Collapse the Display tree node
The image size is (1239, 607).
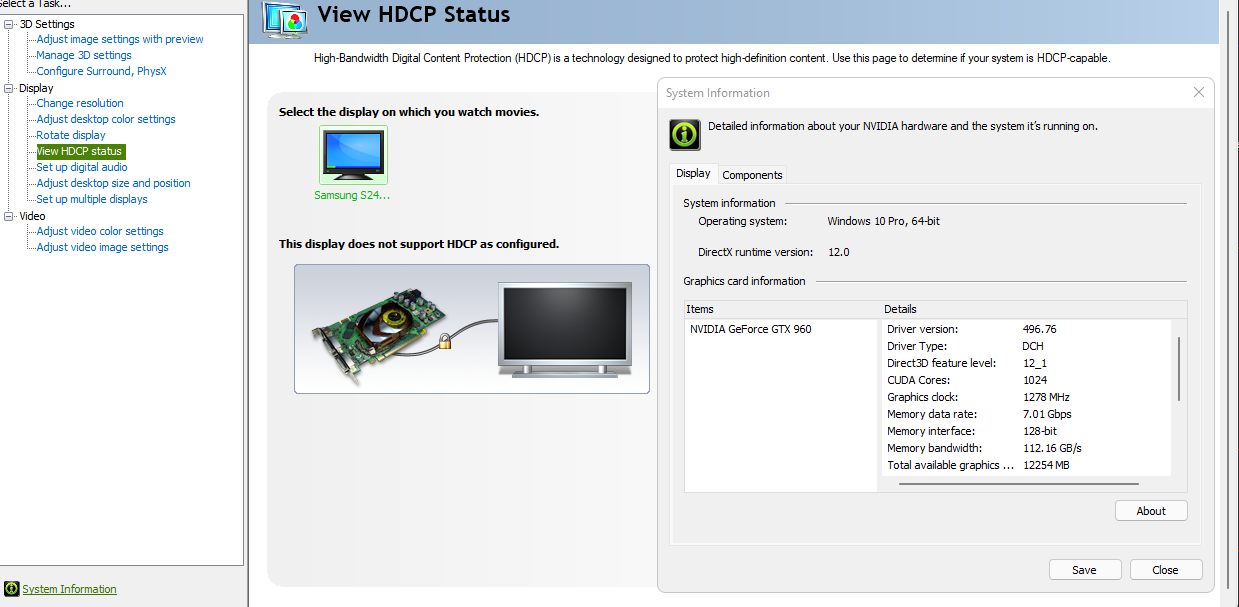[x=10, y=88]
